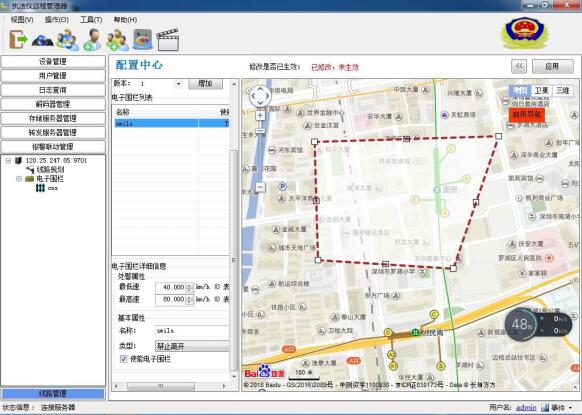582x415 pixels.
Task: Open the 帮助(H) menu
Action: (125, 20)
